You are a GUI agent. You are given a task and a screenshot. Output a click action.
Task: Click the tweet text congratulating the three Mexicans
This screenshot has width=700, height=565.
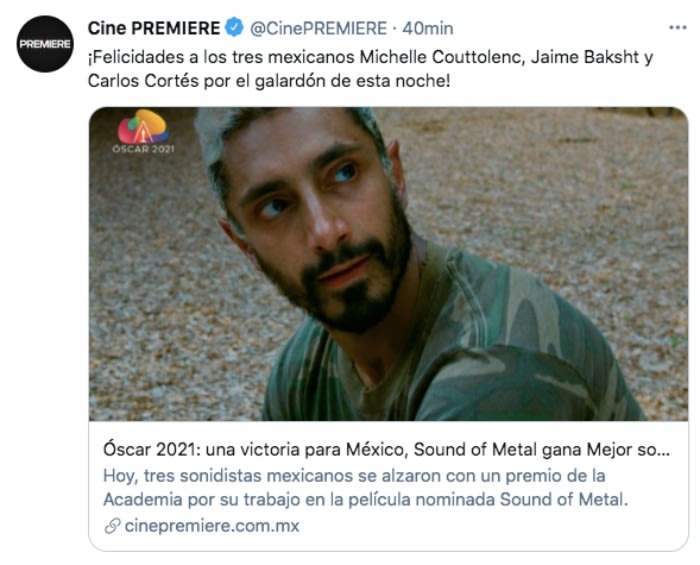[371, 69]
